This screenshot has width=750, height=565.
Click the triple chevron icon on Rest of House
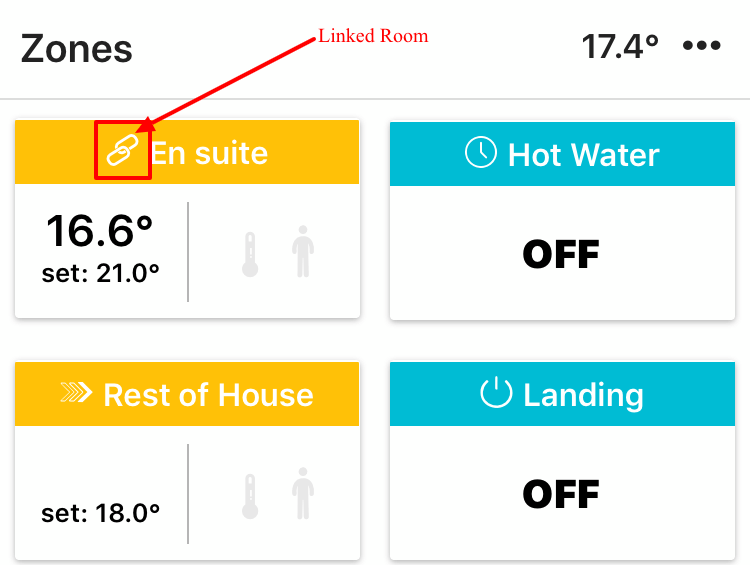click(x=76, y=392)
